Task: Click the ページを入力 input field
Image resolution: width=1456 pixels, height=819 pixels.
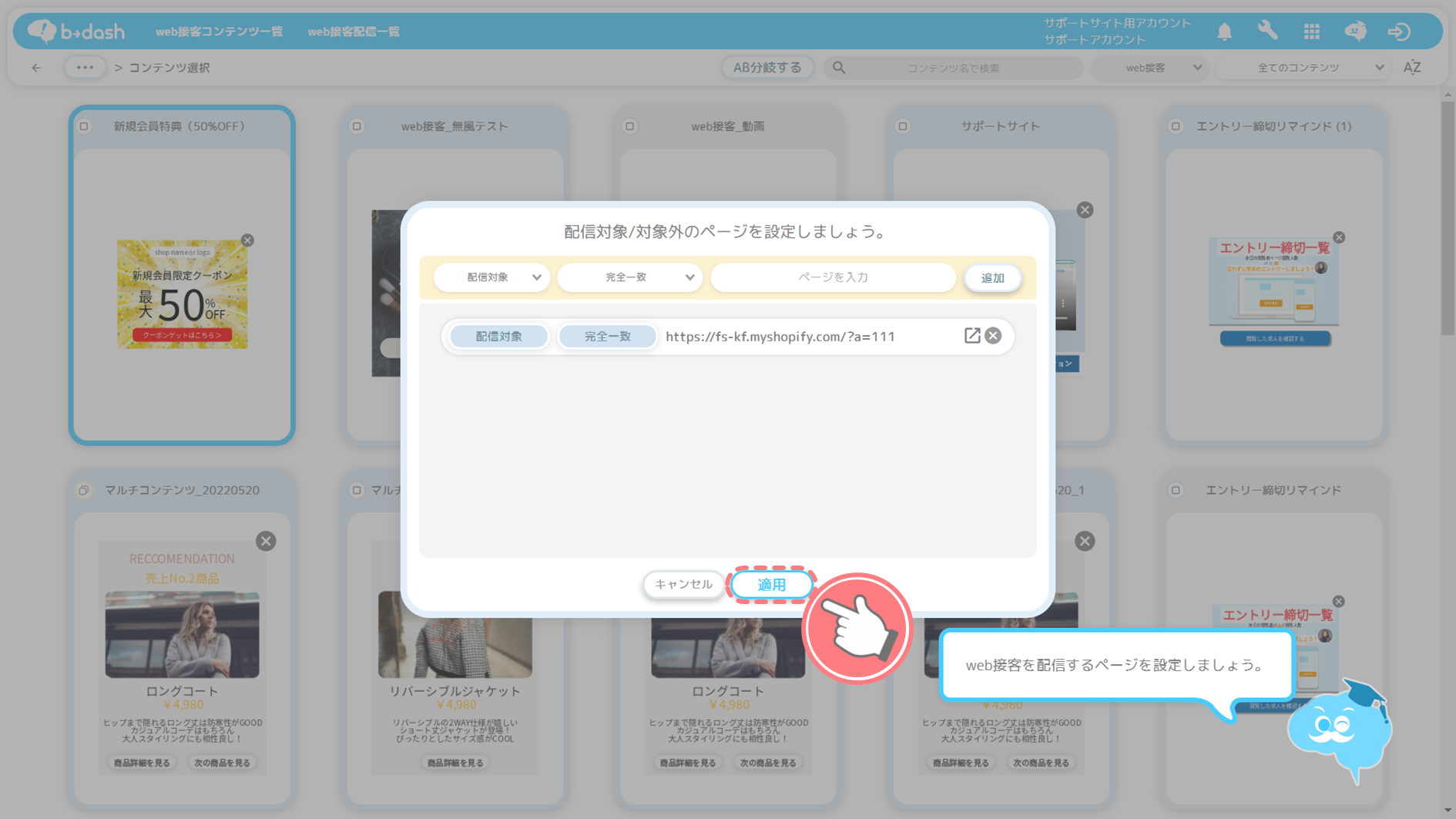Action: tap(833, 277)
